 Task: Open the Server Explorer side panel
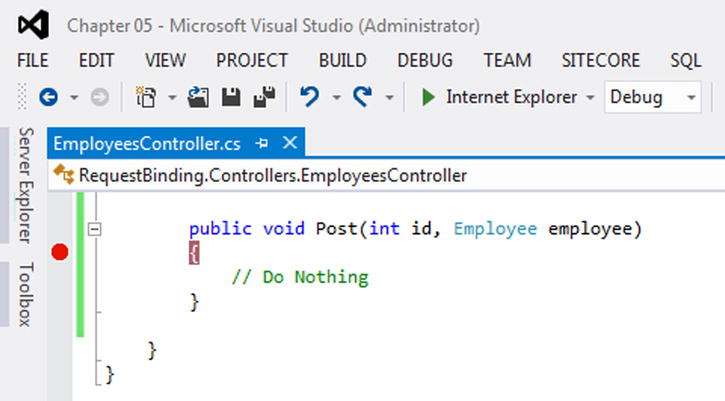point(26,185)
